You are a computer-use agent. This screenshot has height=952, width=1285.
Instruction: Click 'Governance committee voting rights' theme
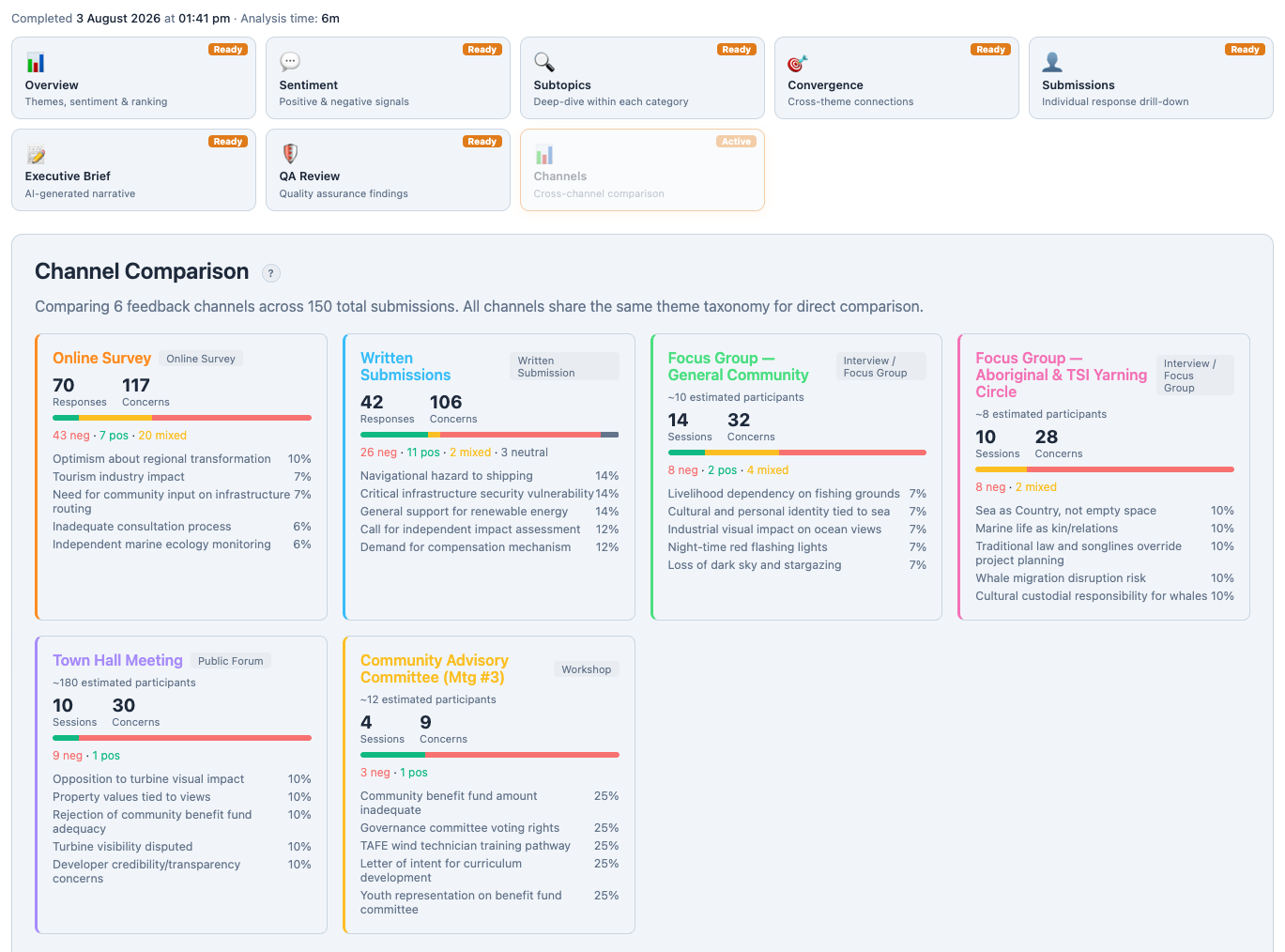pyautogui.click(x=460, y=828)
